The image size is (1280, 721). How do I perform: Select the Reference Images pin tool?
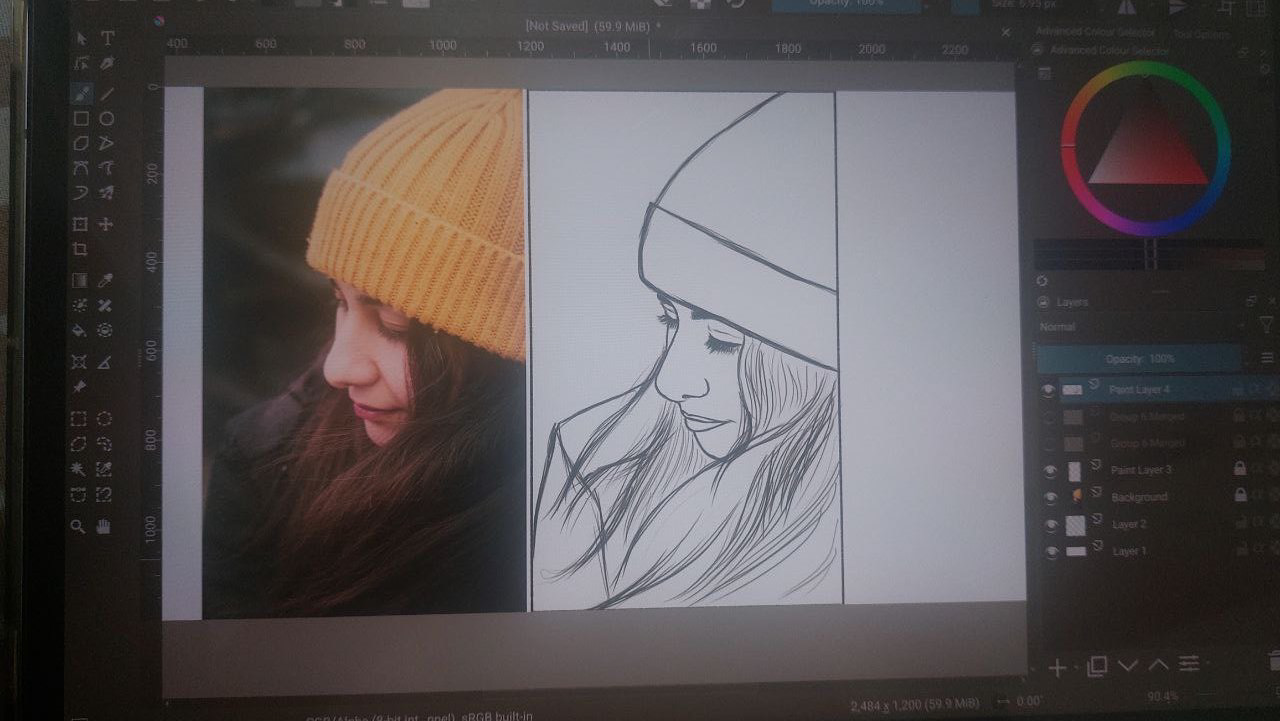(x=81, y=386)
